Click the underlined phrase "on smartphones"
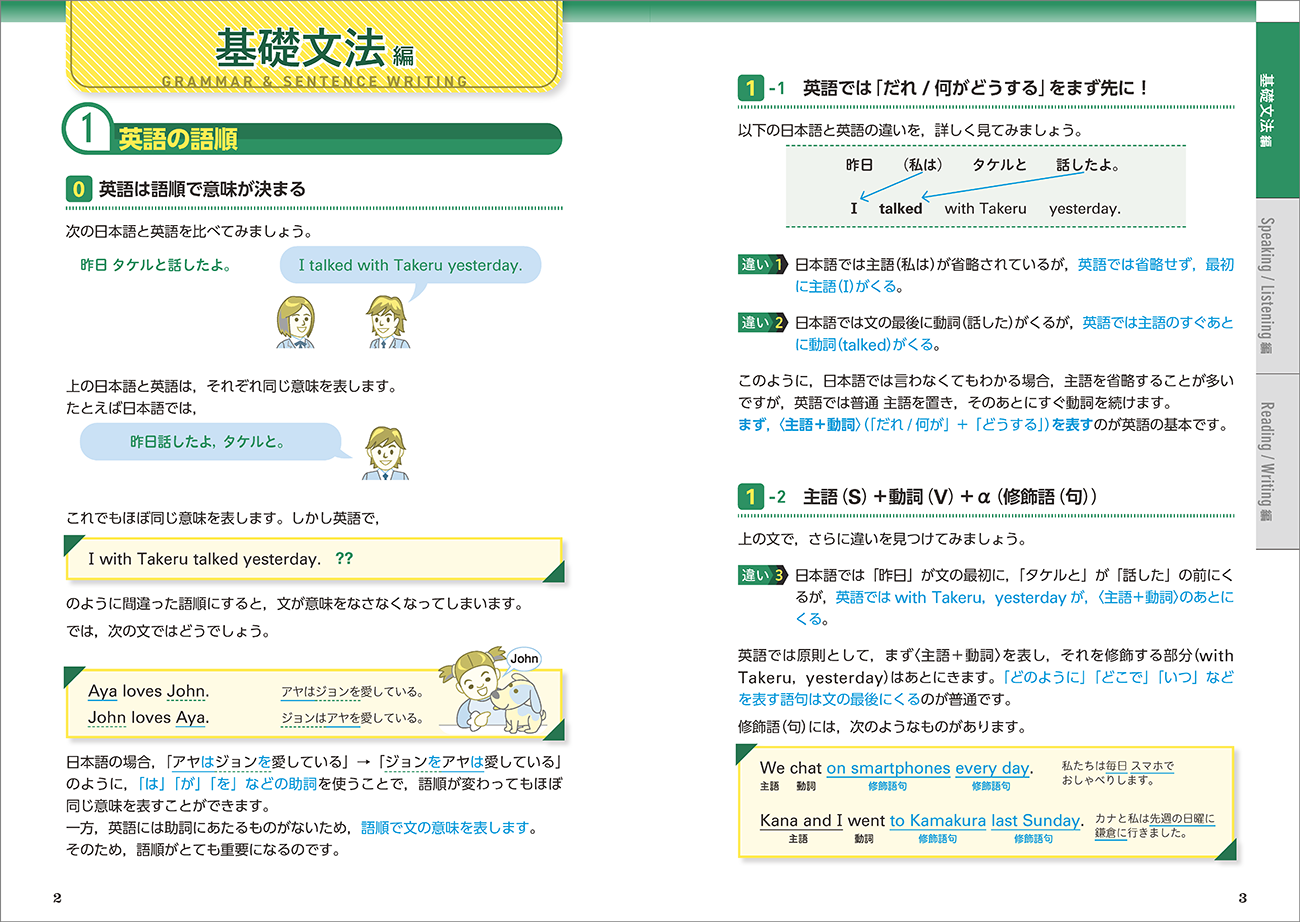The image size is (1300, 922). click(x=888, y=768)
